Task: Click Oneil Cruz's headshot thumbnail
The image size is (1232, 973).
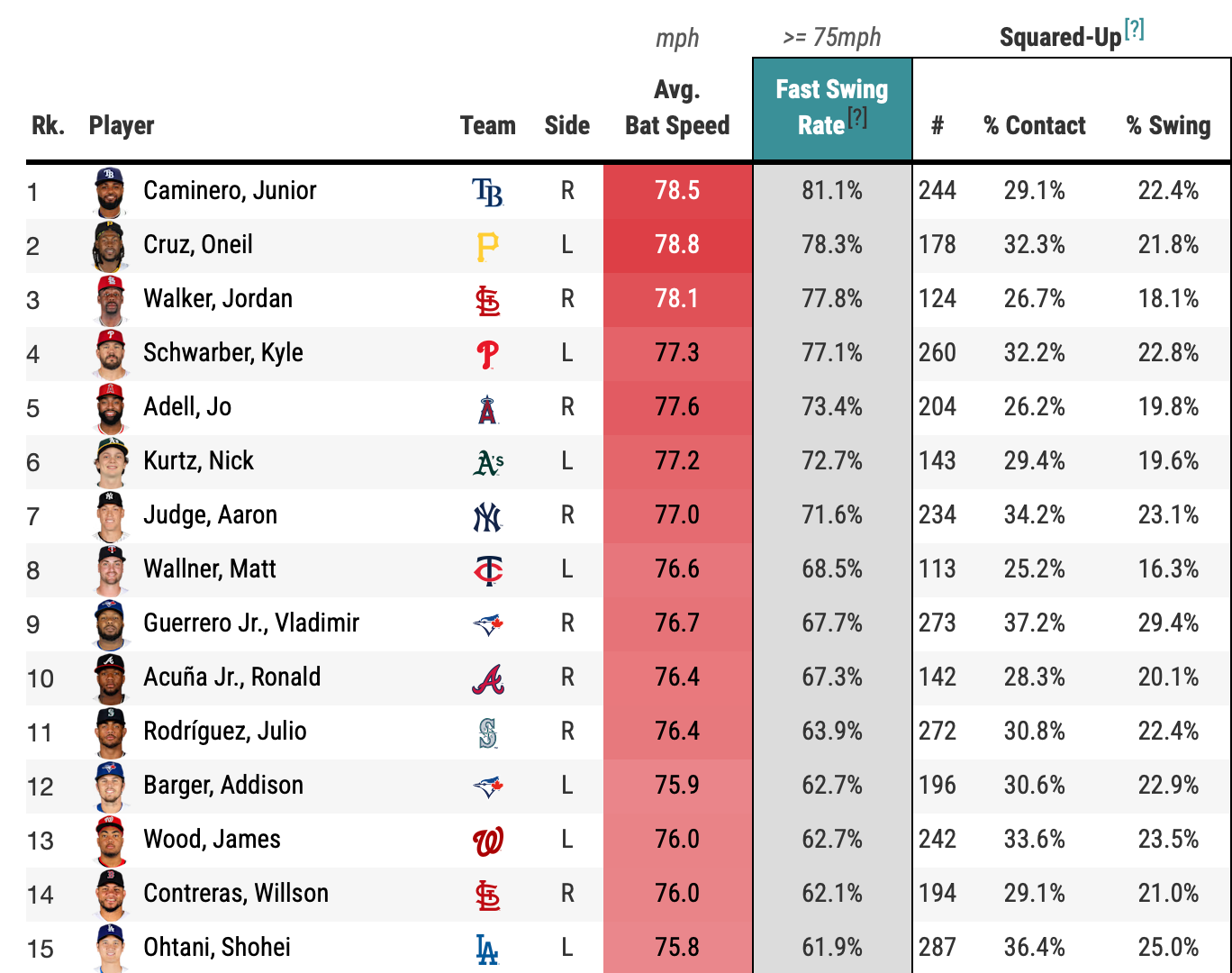Action: click(110, 245)
